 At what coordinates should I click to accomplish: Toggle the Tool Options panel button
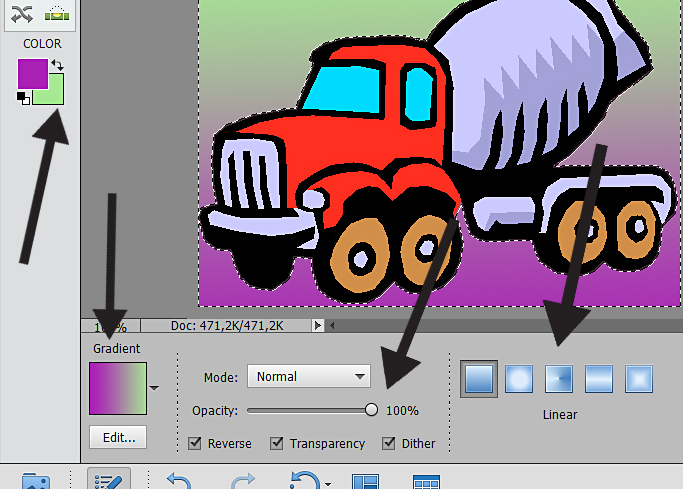click(x=106, y=482)
